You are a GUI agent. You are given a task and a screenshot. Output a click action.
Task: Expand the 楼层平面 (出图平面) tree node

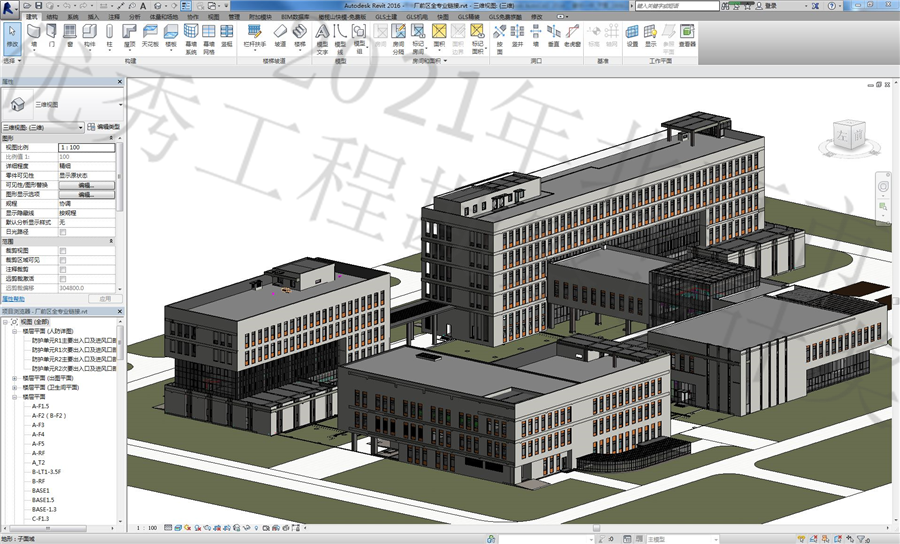(13, 378)
